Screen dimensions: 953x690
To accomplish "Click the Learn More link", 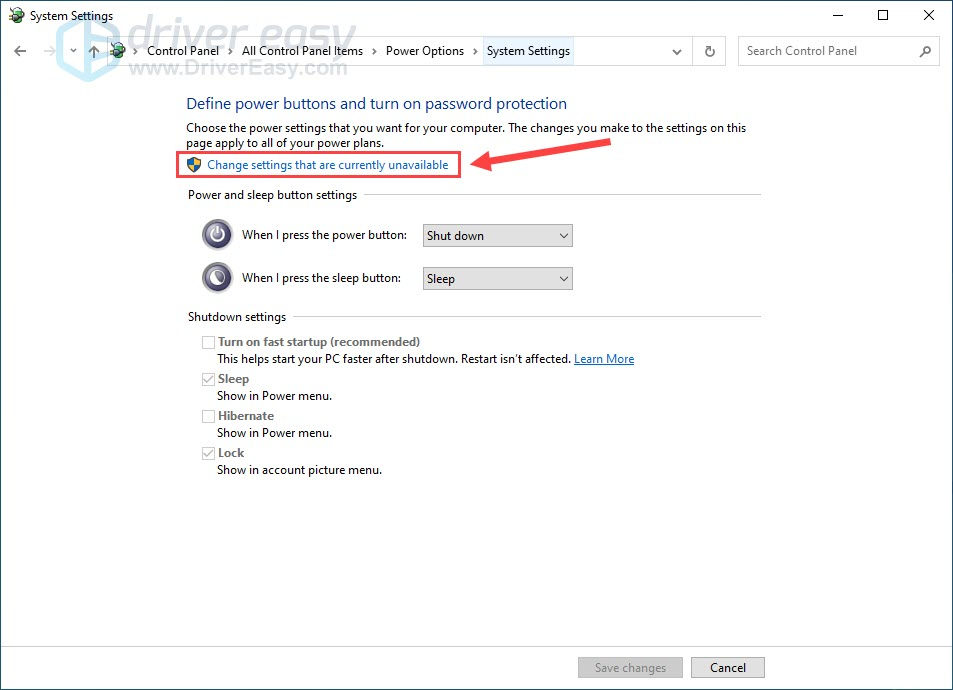I will 604,358.
